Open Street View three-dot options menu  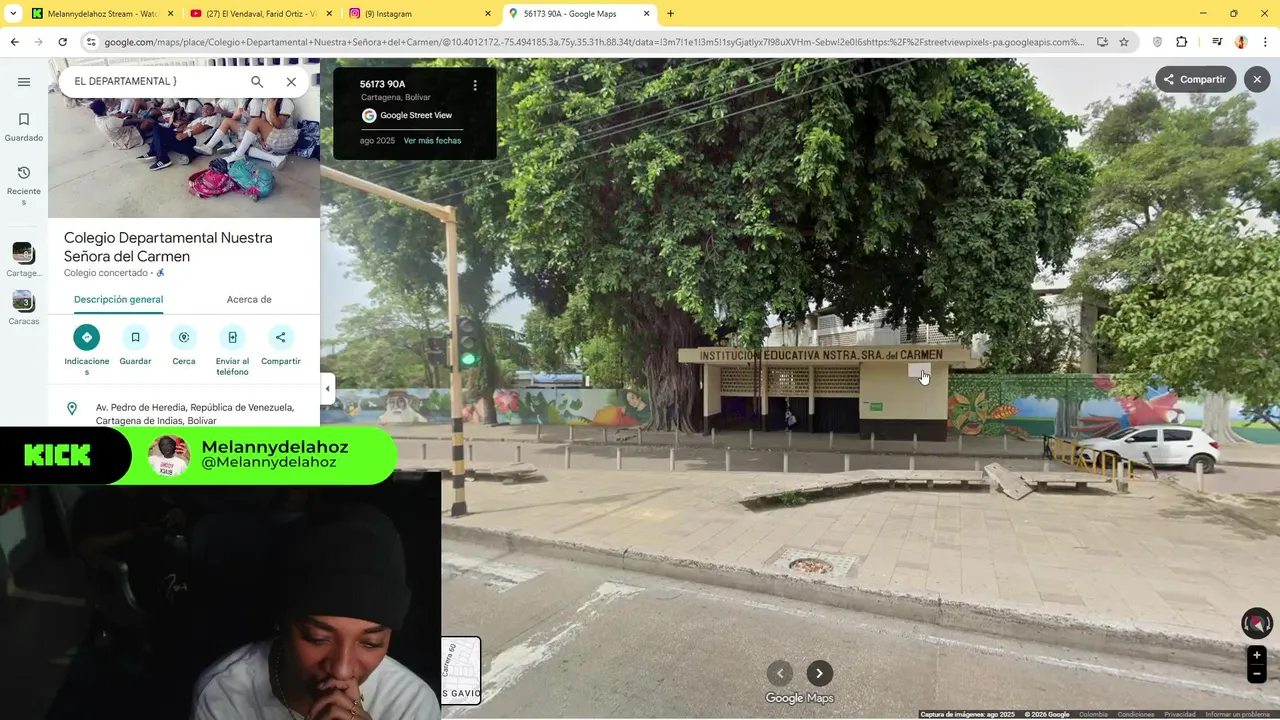(x=475, y=85)
